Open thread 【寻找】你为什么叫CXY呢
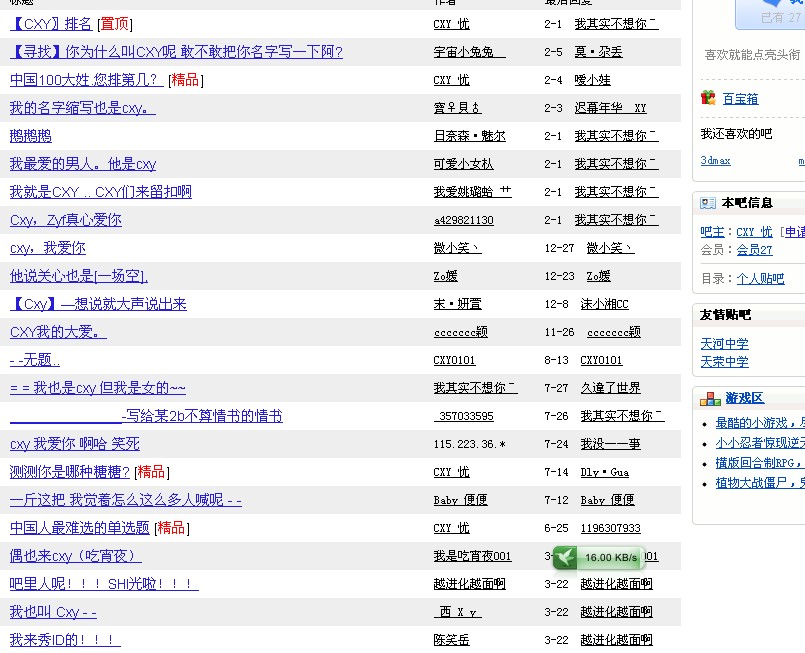 tap(176, 52)
